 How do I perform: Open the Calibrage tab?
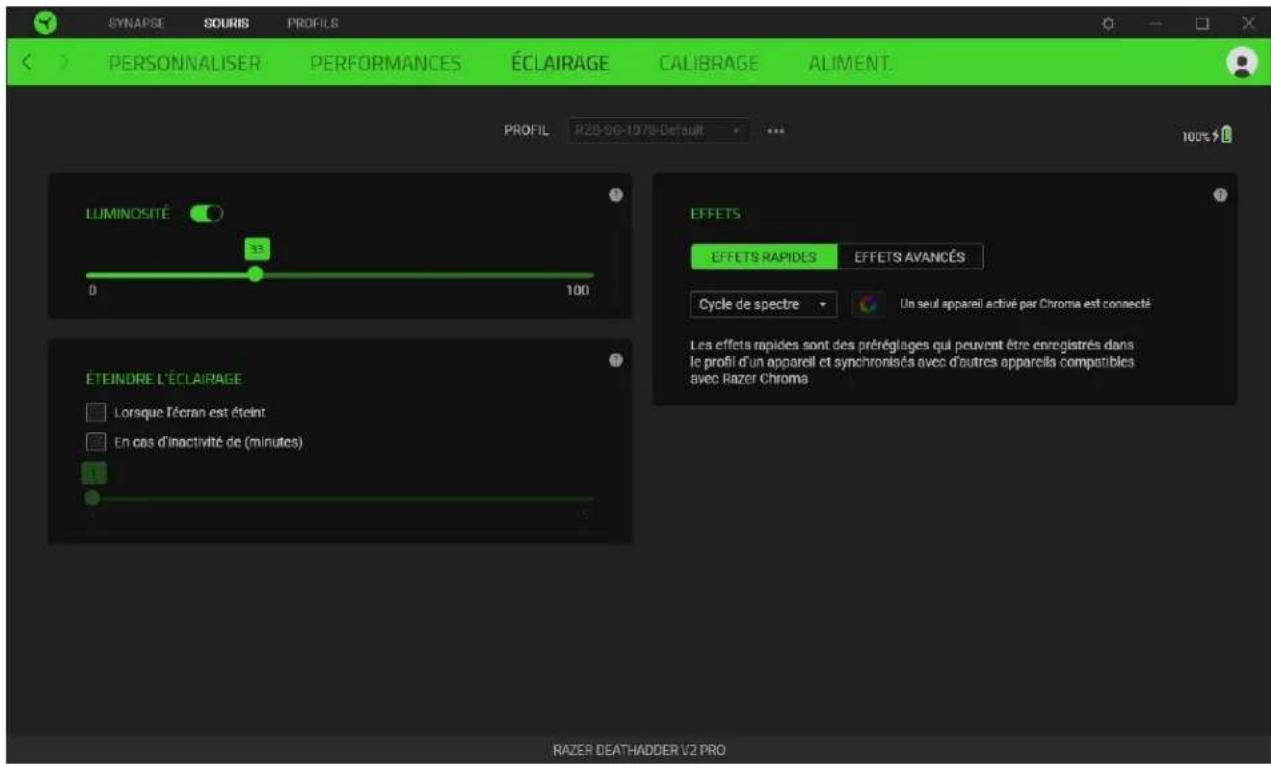708,63
